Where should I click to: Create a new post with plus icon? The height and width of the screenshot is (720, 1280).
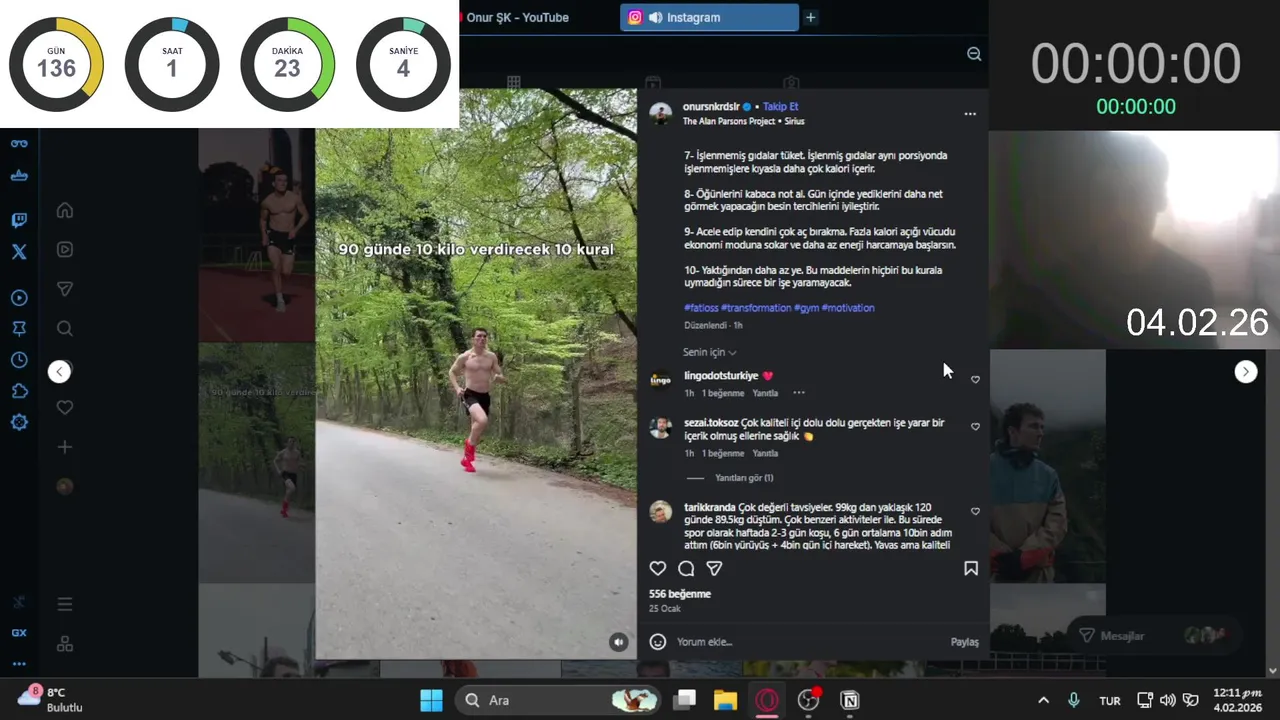tap(65, 447)
